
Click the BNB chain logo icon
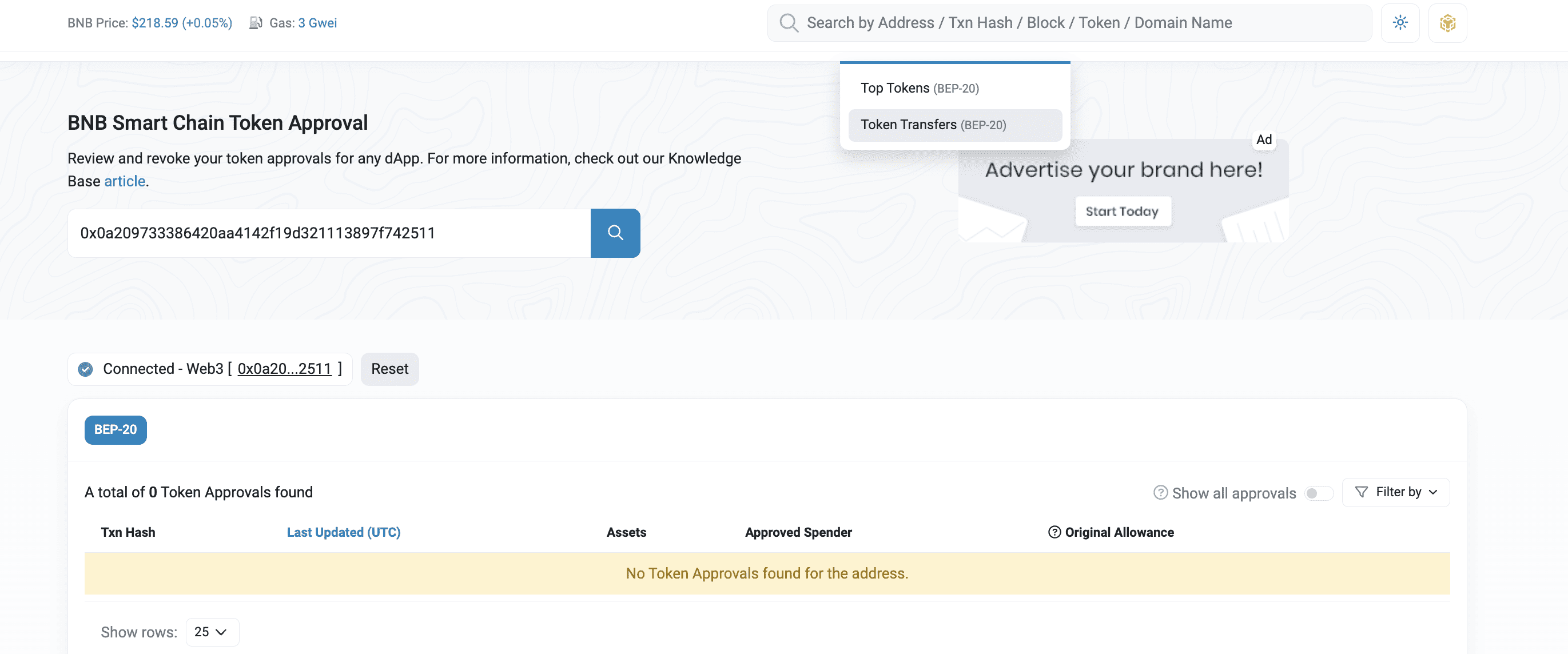[x=1447, y=23]
